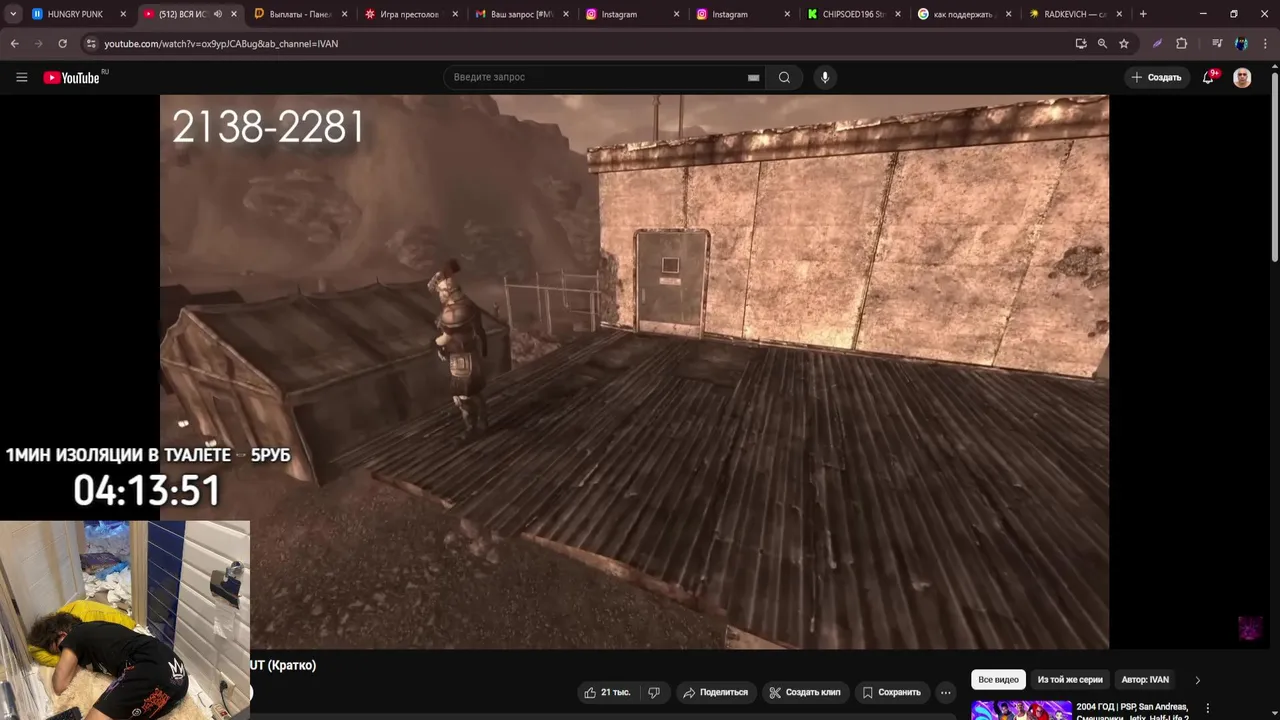
Task: Bookmark this page with star icon
Action: (1124, 44)
